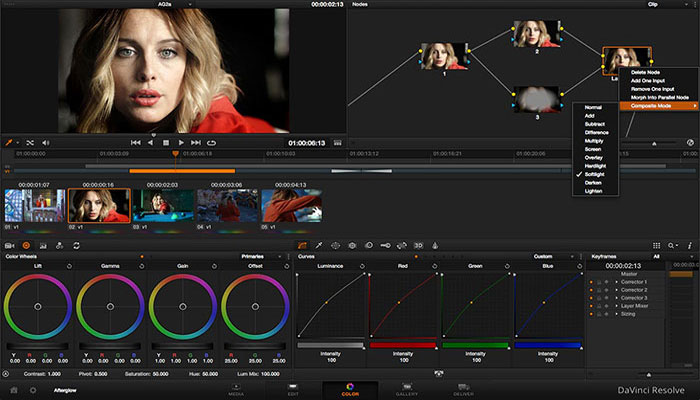Toggle Sizing keyframe enable dot
This screenshot has width=700, height=400.
[x=591, y=314]
